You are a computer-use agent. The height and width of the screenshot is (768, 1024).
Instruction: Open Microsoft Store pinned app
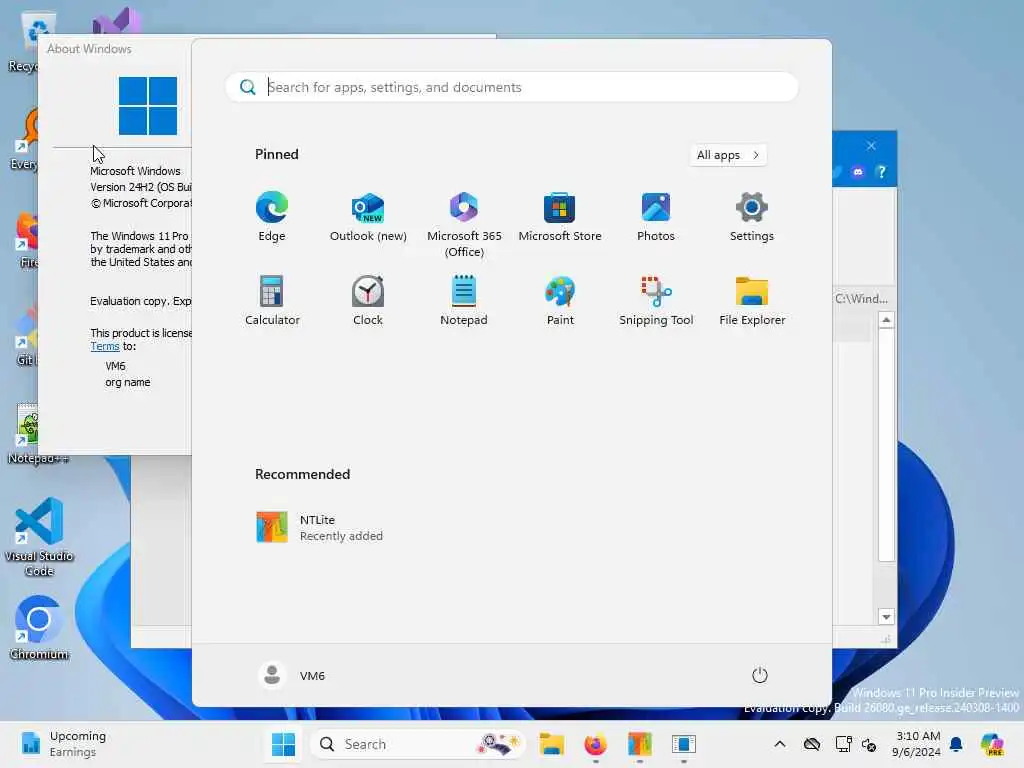click(x=560, y=217)
